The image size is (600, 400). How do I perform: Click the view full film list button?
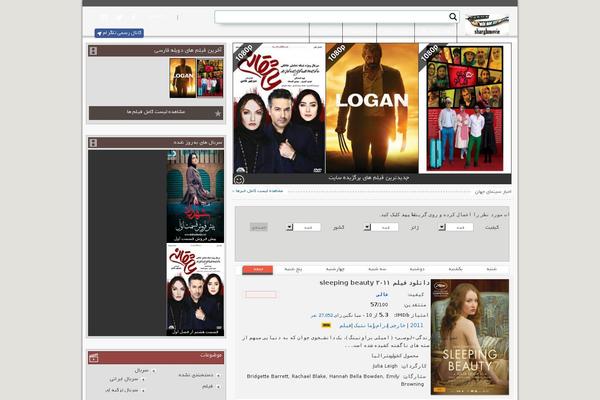(156, 113)
